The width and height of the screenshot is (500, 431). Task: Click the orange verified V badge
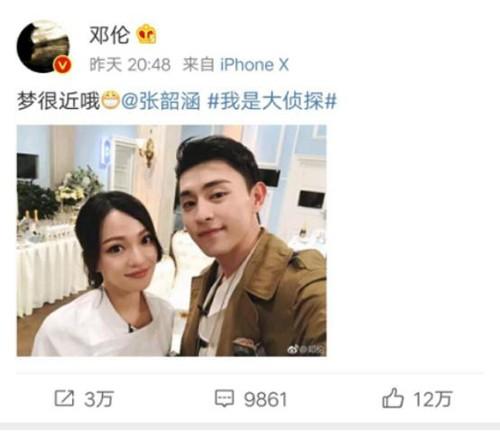[x=63, y=64]
